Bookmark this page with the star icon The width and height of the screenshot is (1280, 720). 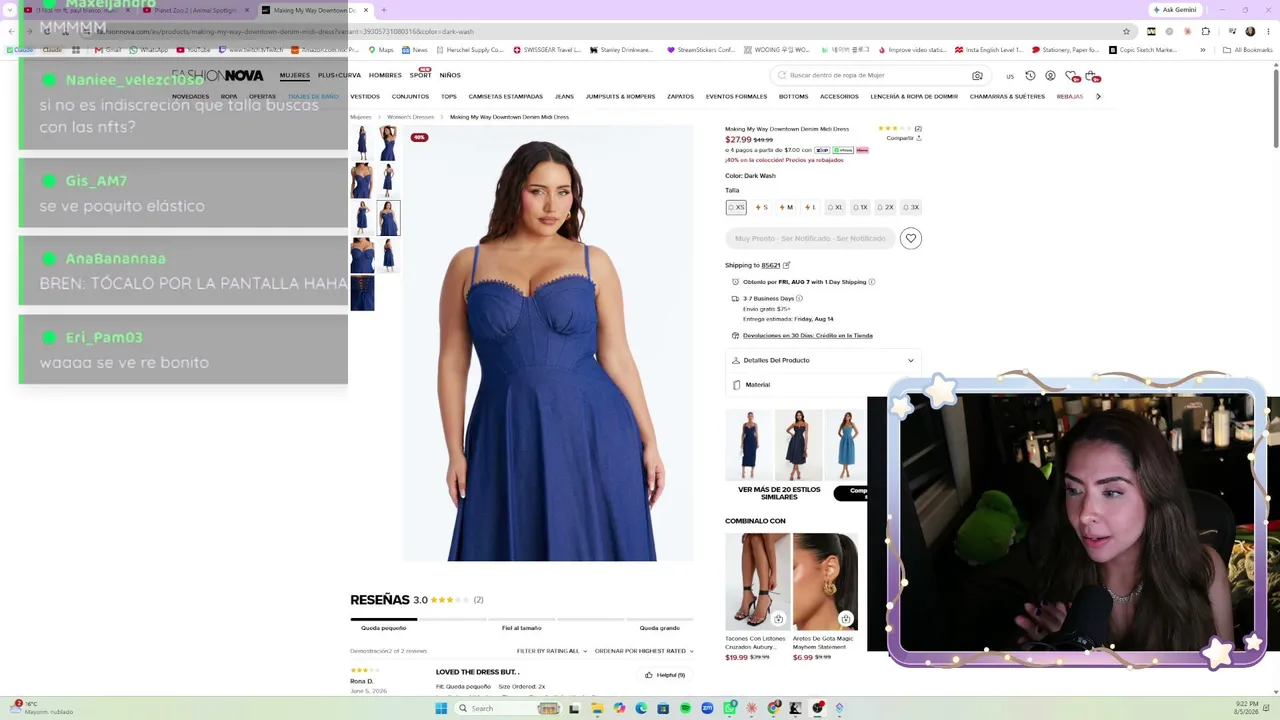(x=1126, y=31)
